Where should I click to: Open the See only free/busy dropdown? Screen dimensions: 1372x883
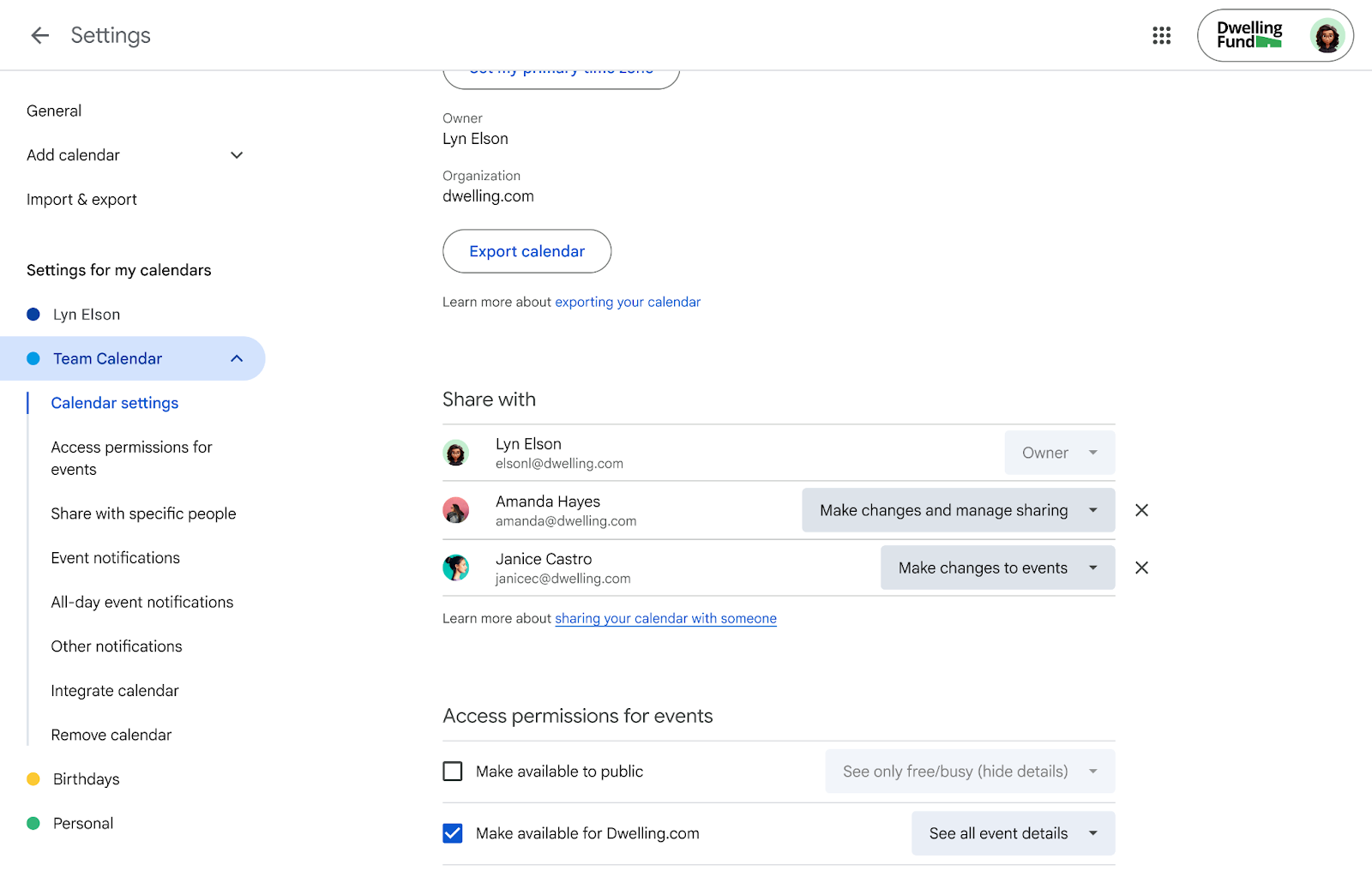(968, 771)
